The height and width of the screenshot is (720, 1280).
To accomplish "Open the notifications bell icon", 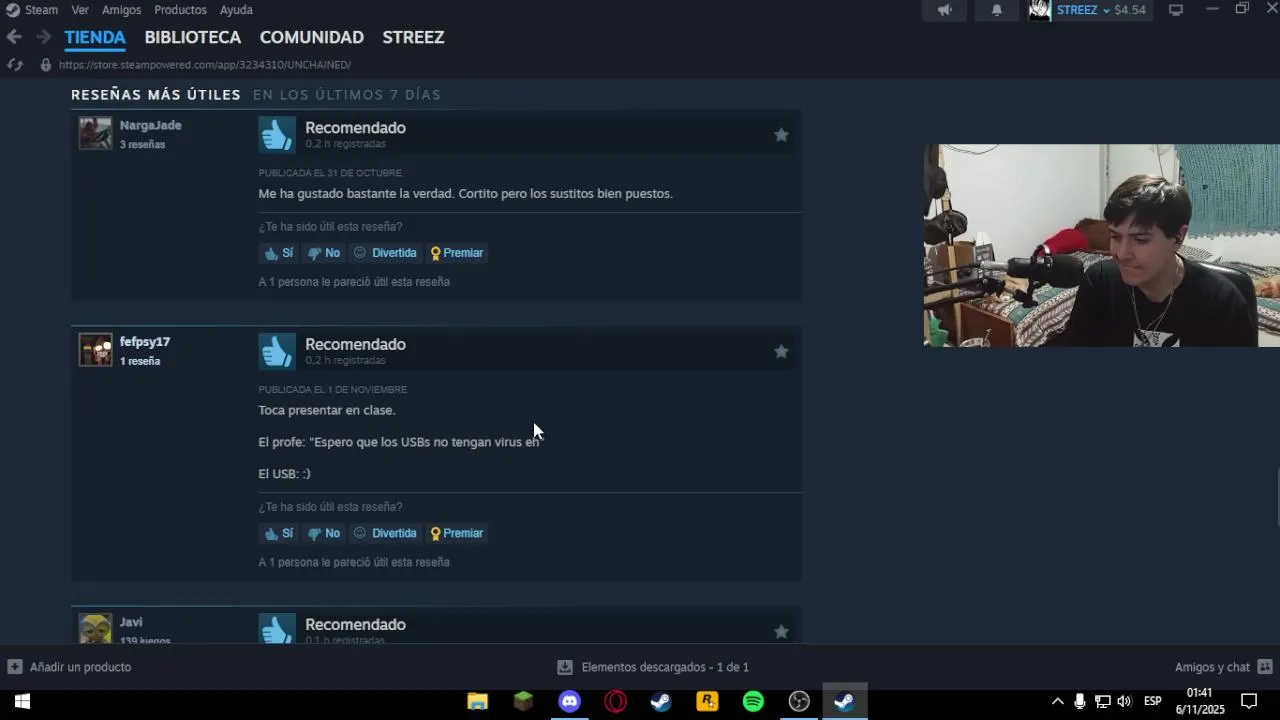I will coord(997,10).
